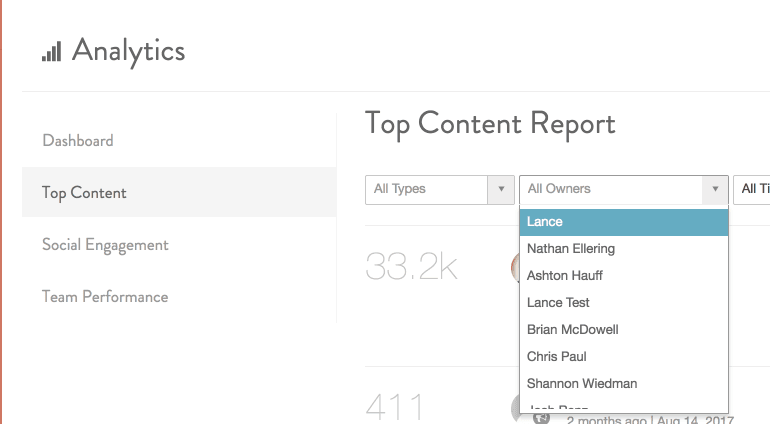Image resolution: width=770 pixels, height=424 pixels.
Task: Go to Social Engagement report
Action: point(105,245)
